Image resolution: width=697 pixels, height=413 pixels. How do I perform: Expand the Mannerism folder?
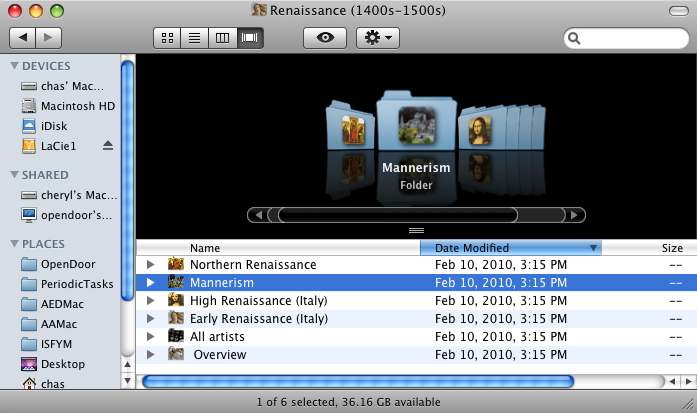click(151, 283)
